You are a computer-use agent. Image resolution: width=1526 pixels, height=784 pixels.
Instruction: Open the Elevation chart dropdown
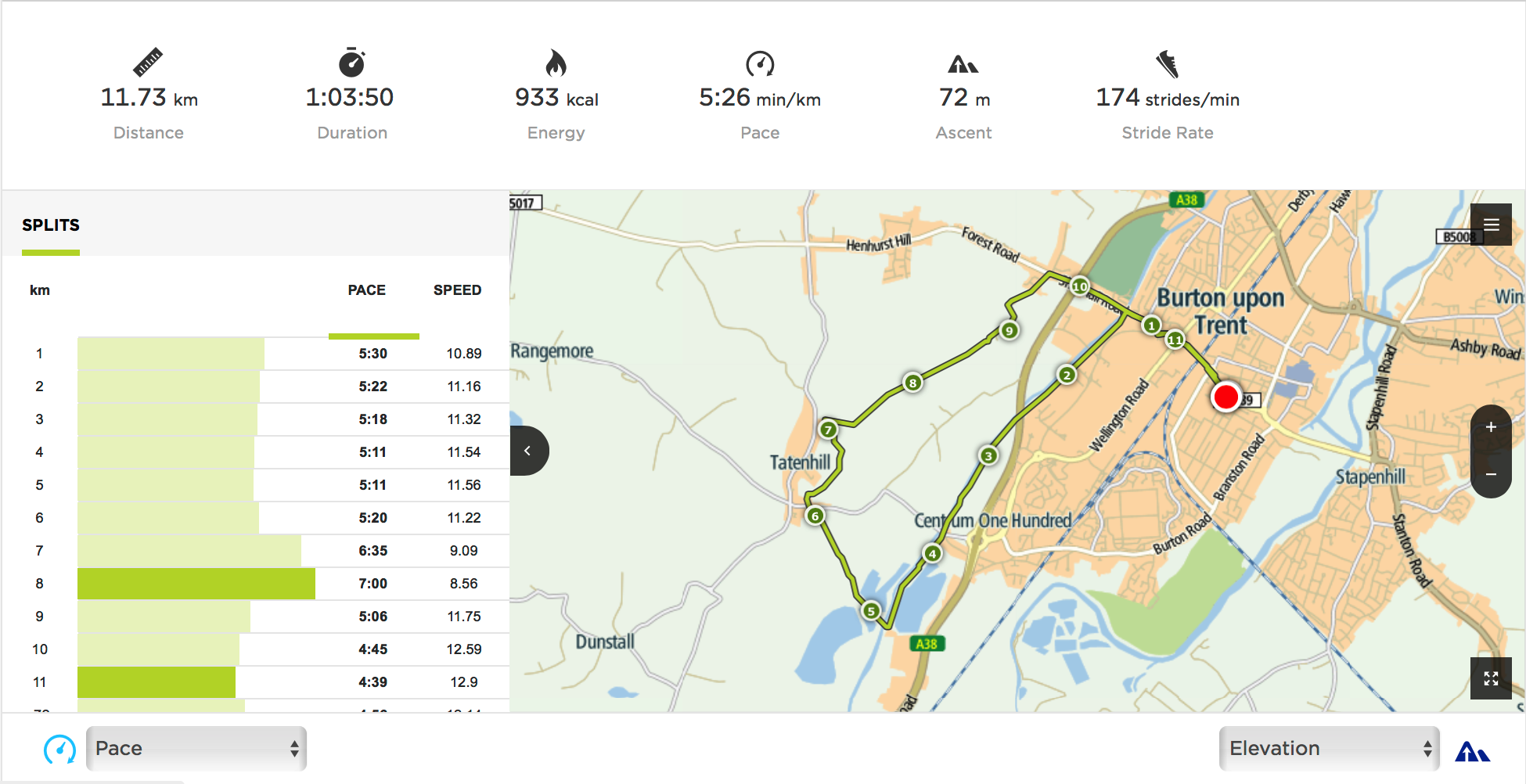click(1328, 748)
